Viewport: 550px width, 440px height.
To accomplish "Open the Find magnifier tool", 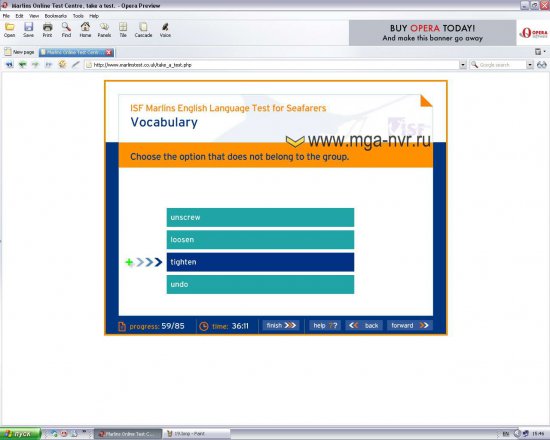I will coord(66,27).
